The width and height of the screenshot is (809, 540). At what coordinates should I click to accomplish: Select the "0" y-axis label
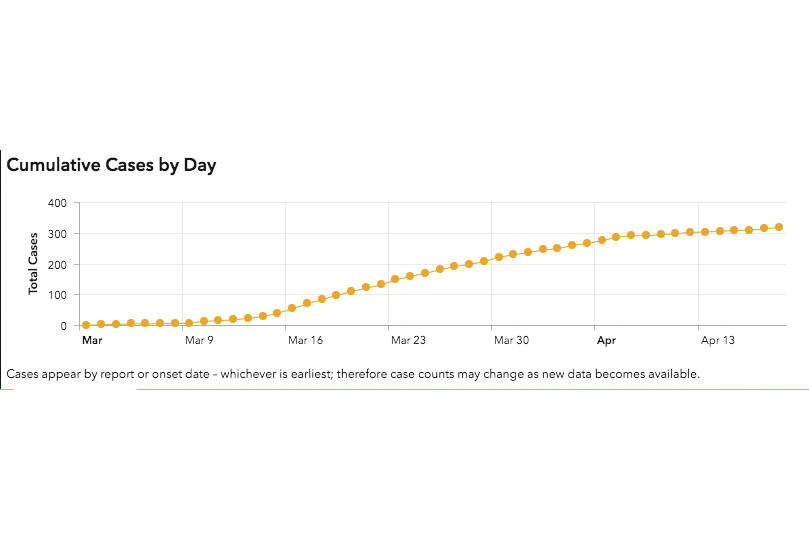[63, 326]
